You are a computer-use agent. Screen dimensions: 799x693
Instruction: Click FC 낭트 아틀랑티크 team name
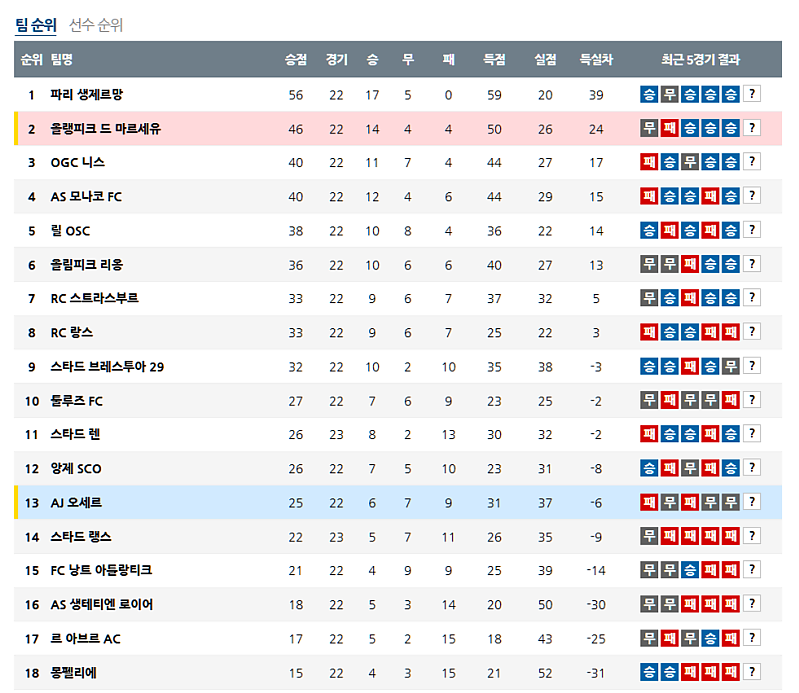[x=100, y=570]
